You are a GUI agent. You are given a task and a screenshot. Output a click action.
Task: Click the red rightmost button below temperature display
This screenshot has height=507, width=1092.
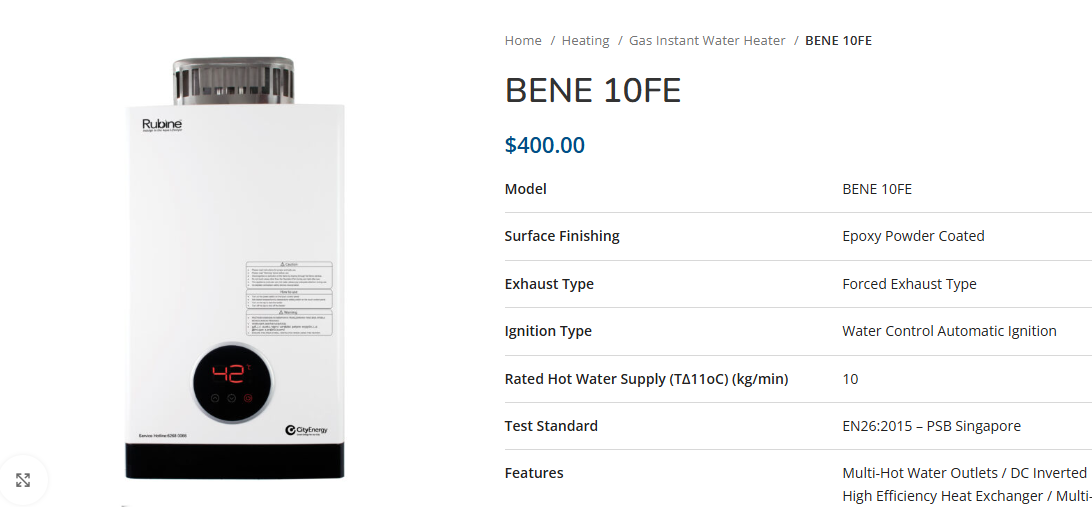pyautogui.click(x=249, y=397)
